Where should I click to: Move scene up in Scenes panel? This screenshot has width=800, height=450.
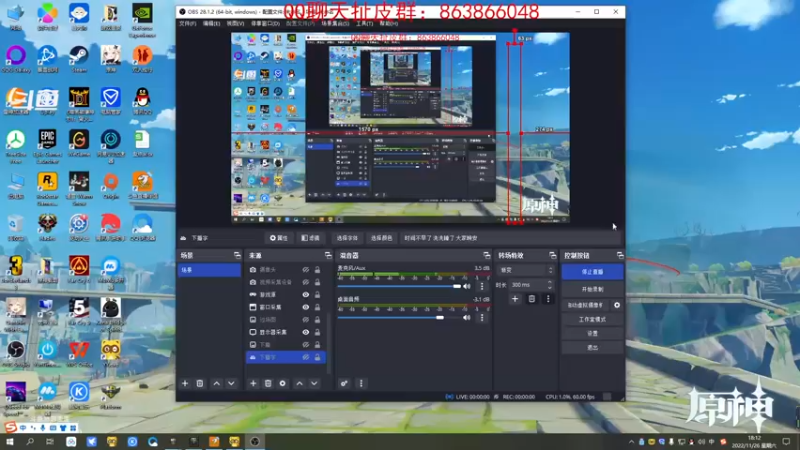point(216,383)
